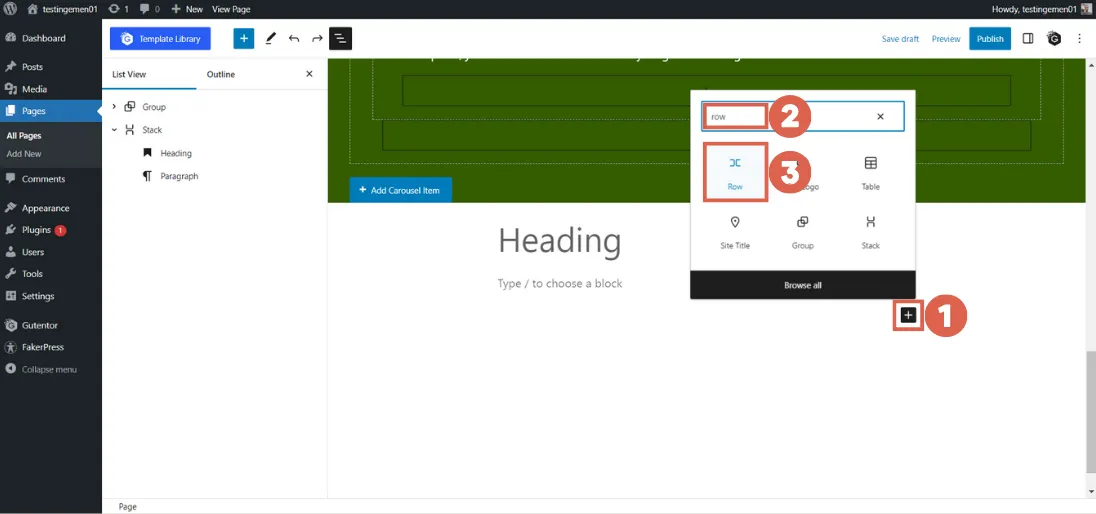The height and width of the screenshot is (514, 1096).
Task: Click the Redo arrow
Action: click(317, 38)
